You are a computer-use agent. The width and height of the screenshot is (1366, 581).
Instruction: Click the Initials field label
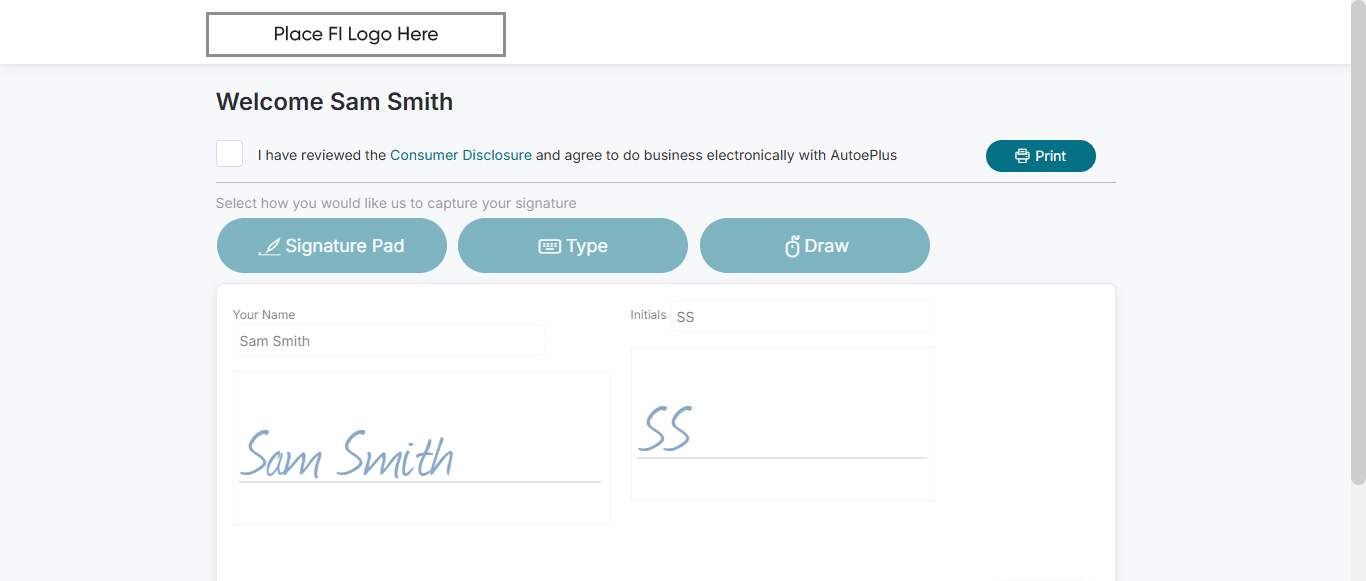648,315
